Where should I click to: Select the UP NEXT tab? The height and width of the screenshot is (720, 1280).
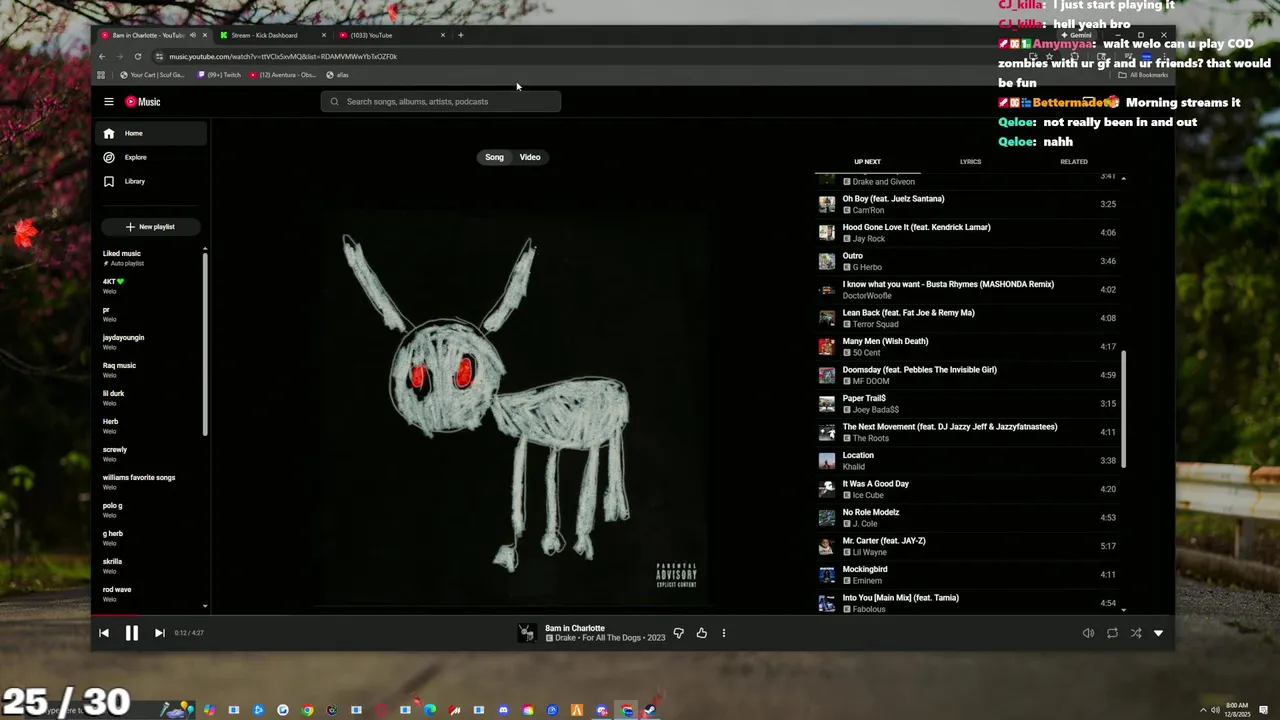867,162
